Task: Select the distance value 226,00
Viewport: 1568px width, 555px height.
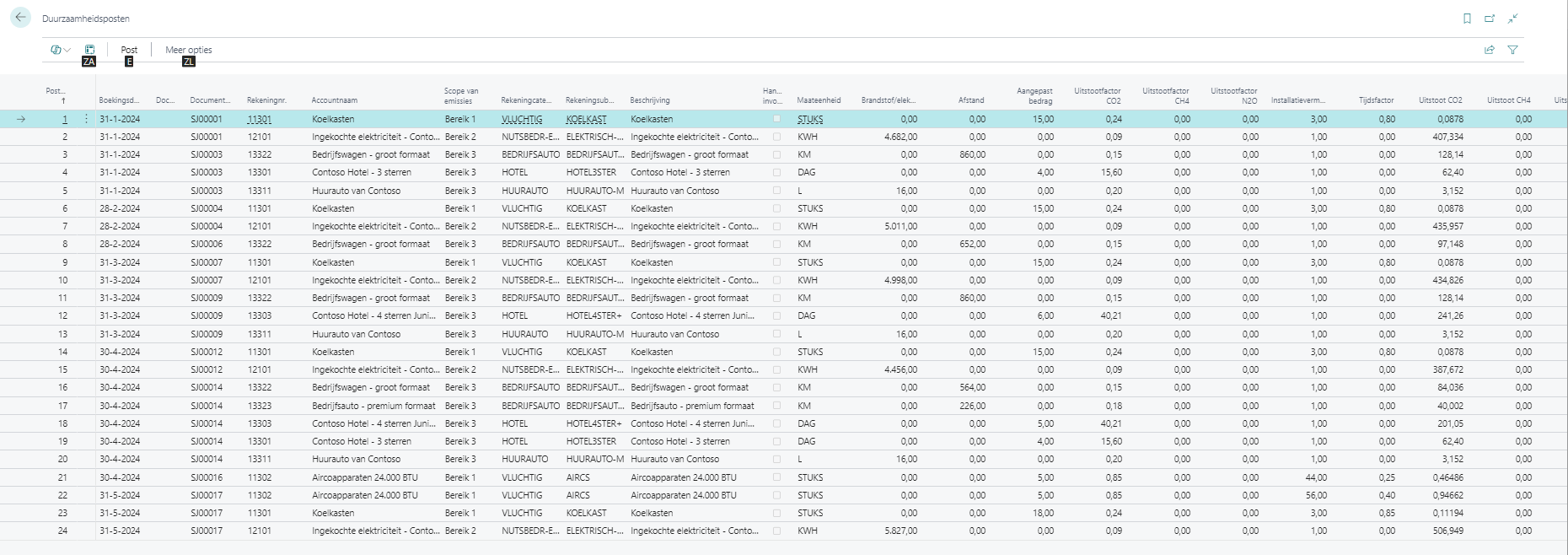Action: click(972, 406)
